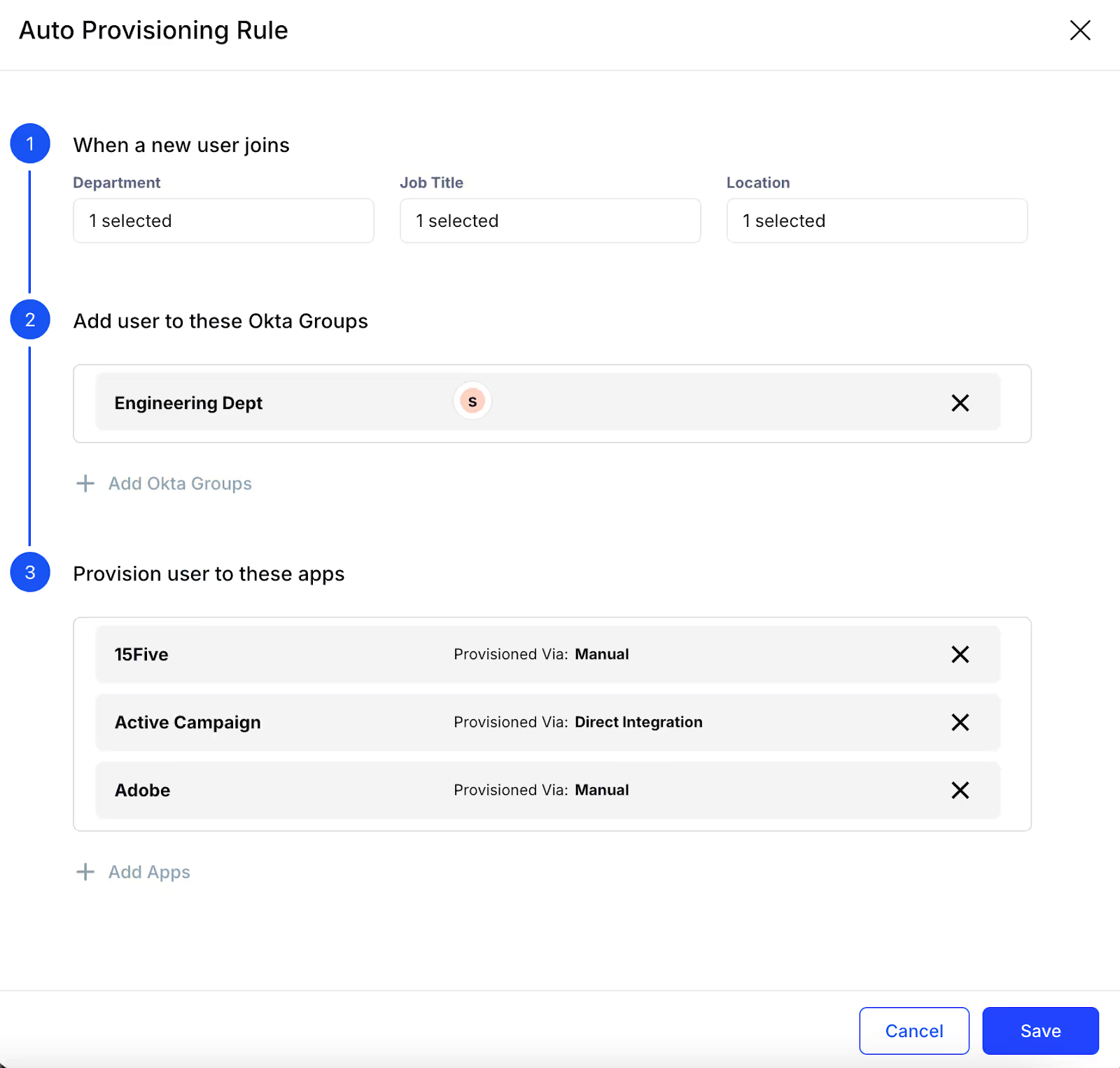1120x1068 pixels.
Task: Click the S avatar on Engineering Dept row
Action: (472, 401)
